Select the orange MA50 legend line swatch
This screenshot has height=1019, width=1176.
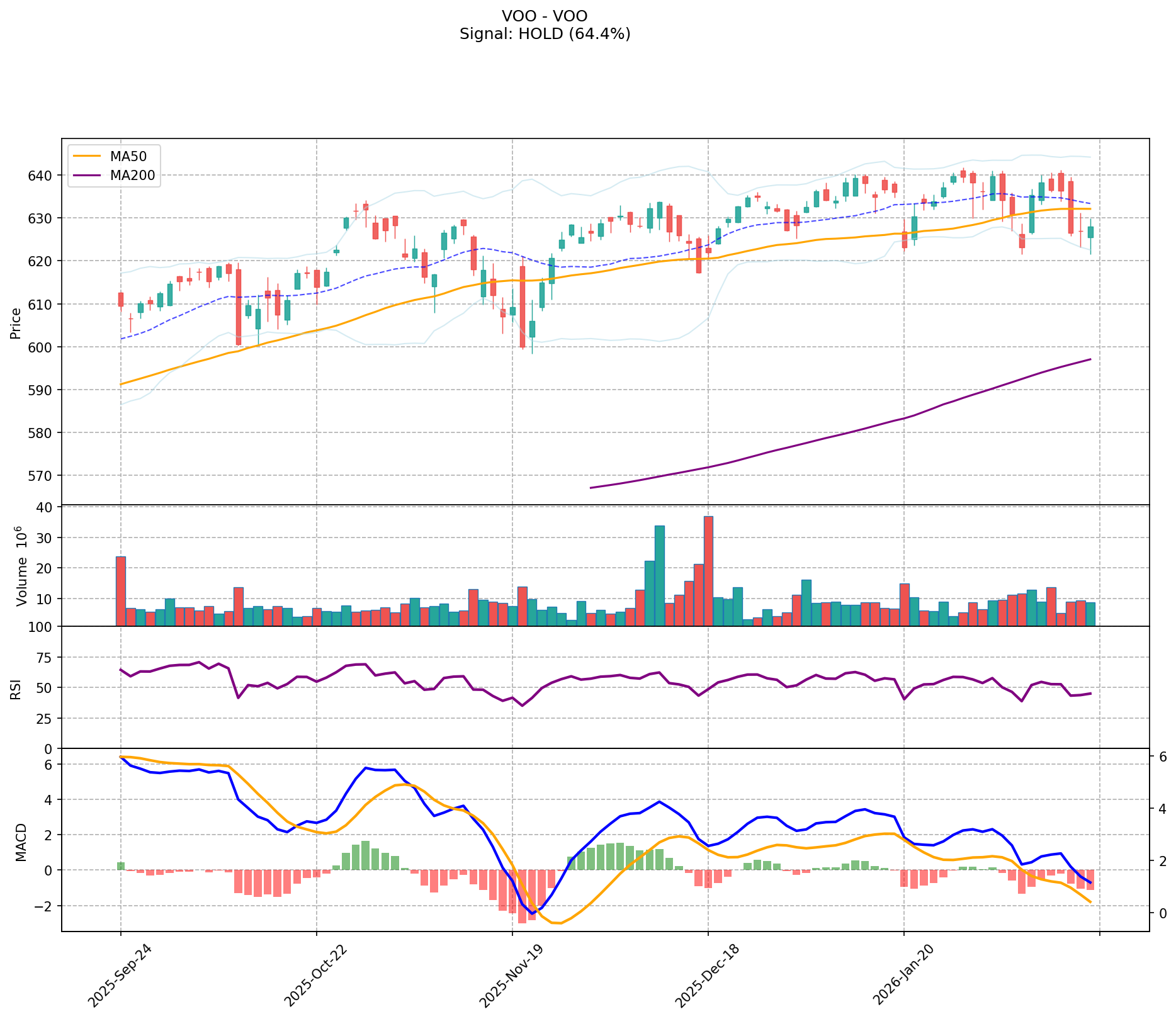click(x=87, y=156)
